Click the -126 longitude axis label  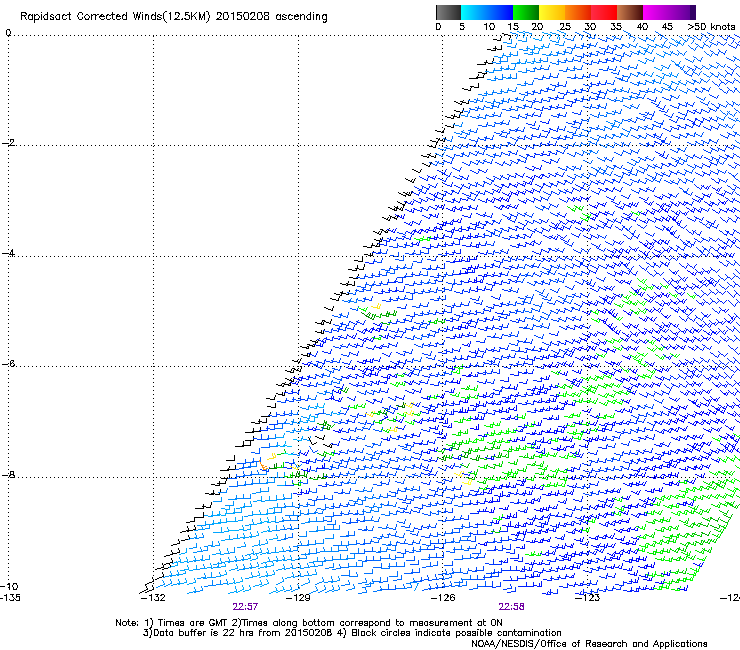443,598
